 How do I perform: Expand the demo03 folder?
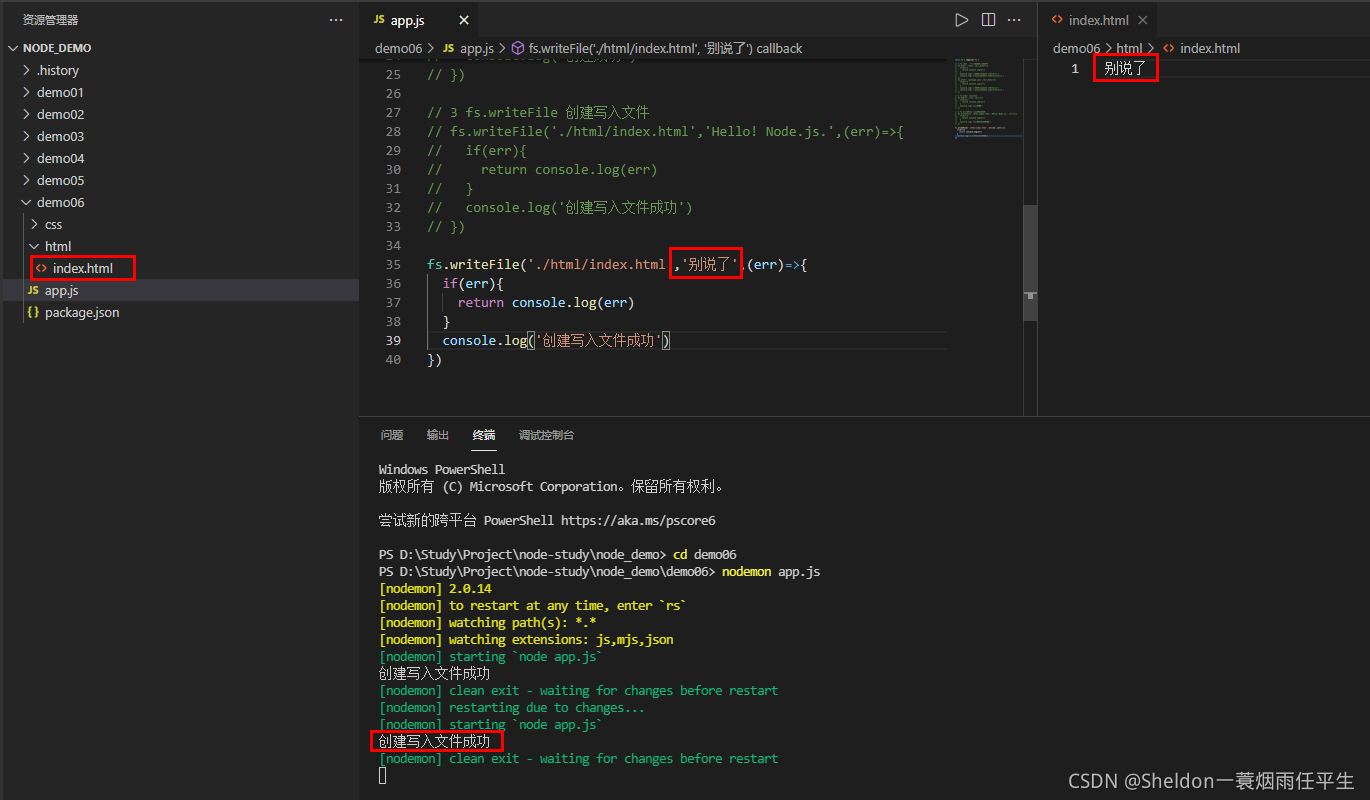pyautogui.click(x=60, y=136)
